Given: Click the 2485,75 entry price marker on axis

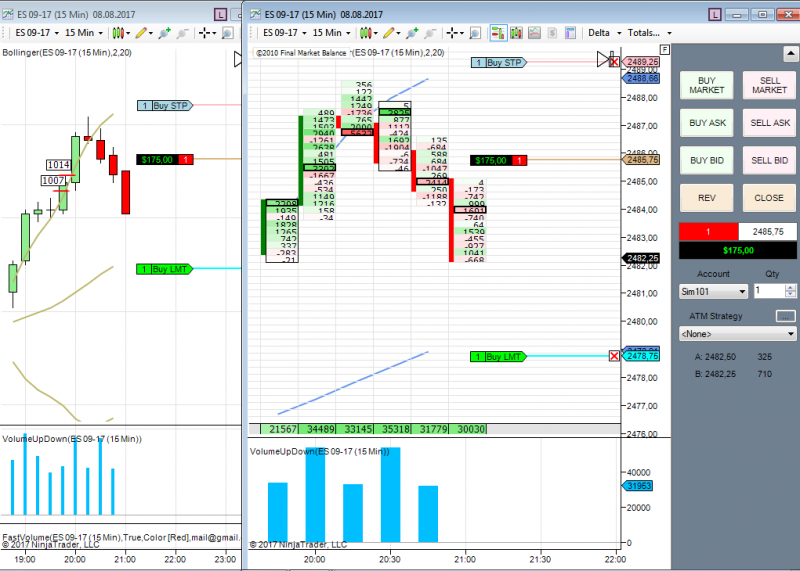Looking at the screenshot, I should tap(641, 160).
